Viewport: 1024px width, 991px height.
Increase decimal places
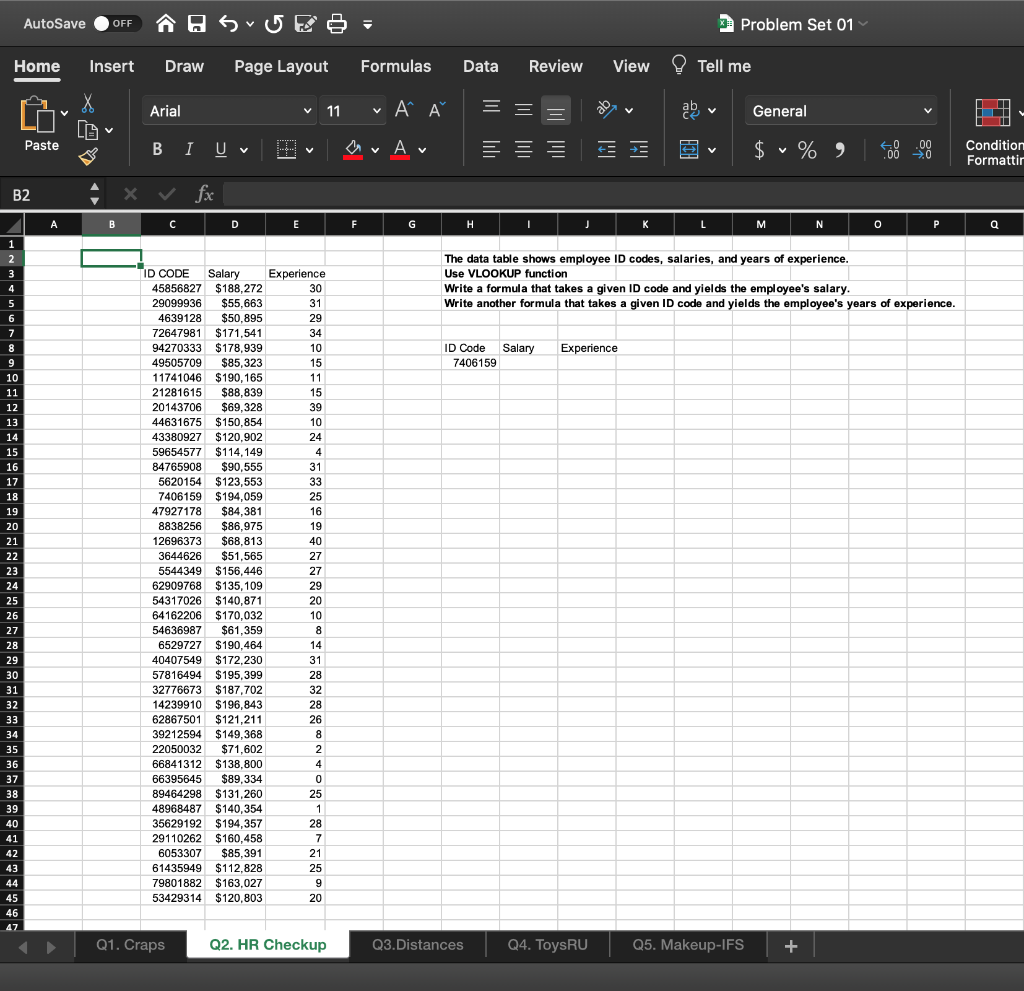[x=889, y=150]
